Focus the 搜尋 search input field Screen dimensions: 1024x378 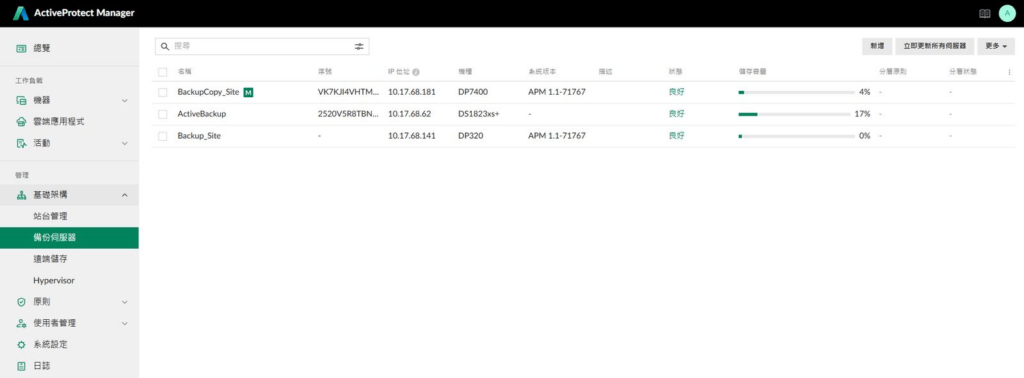[x=261, y=46]
